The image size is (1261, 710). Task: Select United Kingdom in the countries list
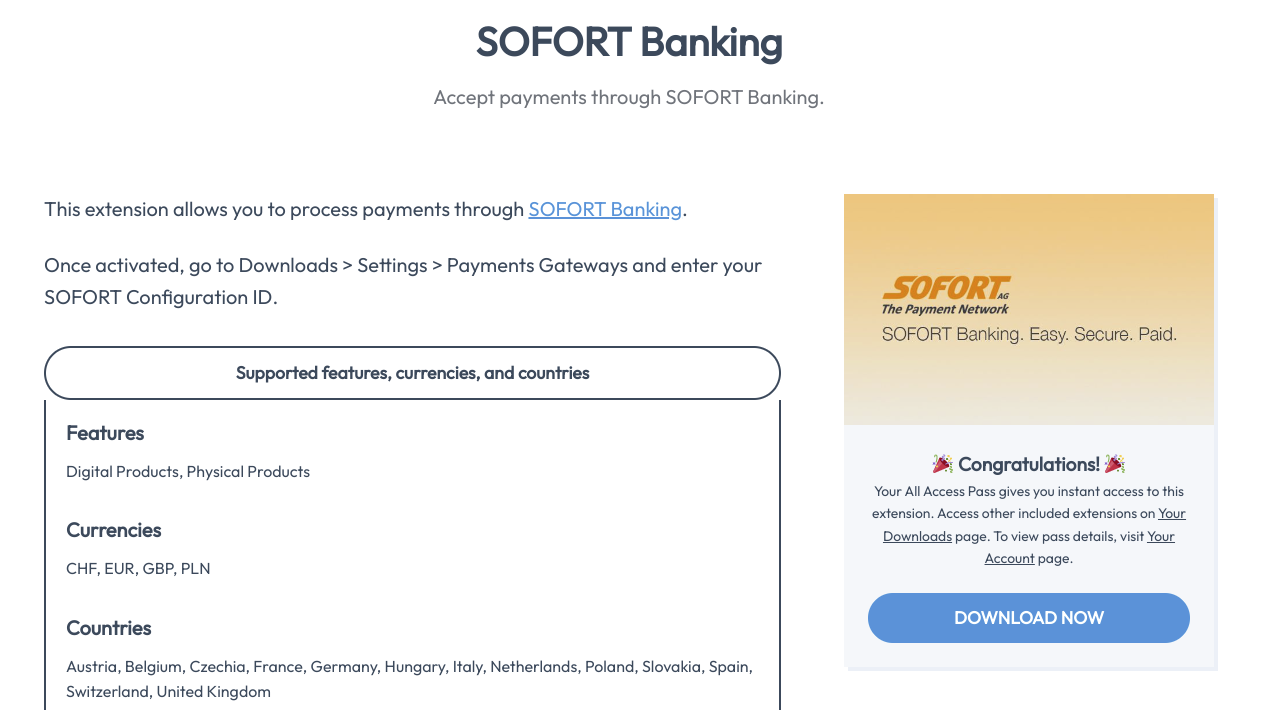pos(213,691)
